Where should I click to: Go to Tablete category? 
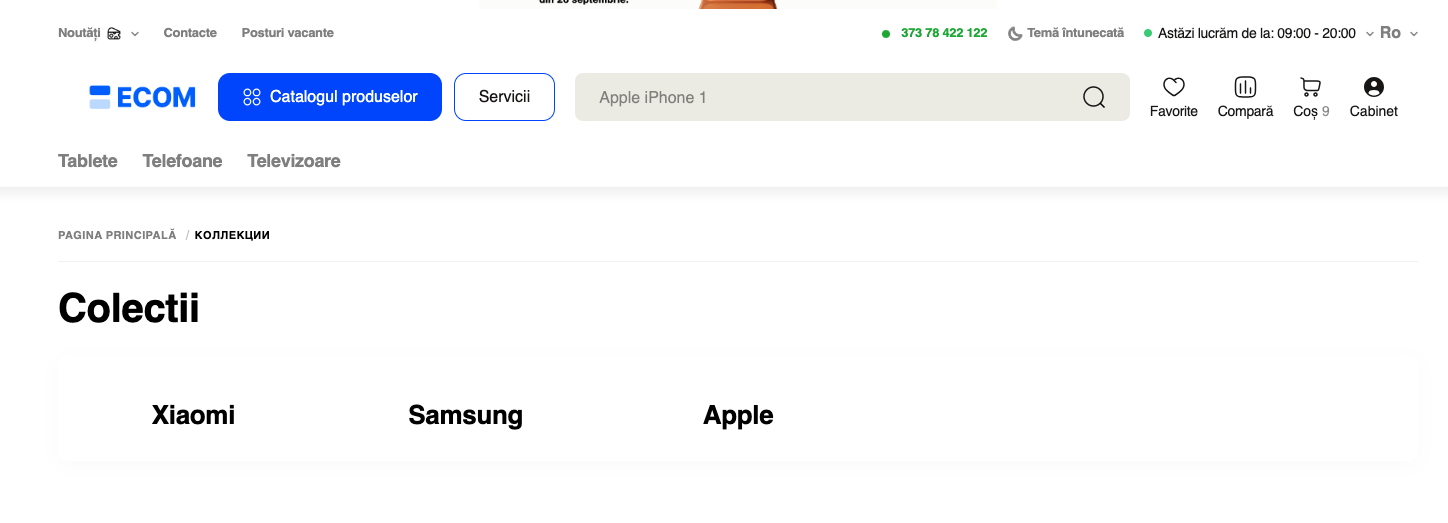click(88, 161)
